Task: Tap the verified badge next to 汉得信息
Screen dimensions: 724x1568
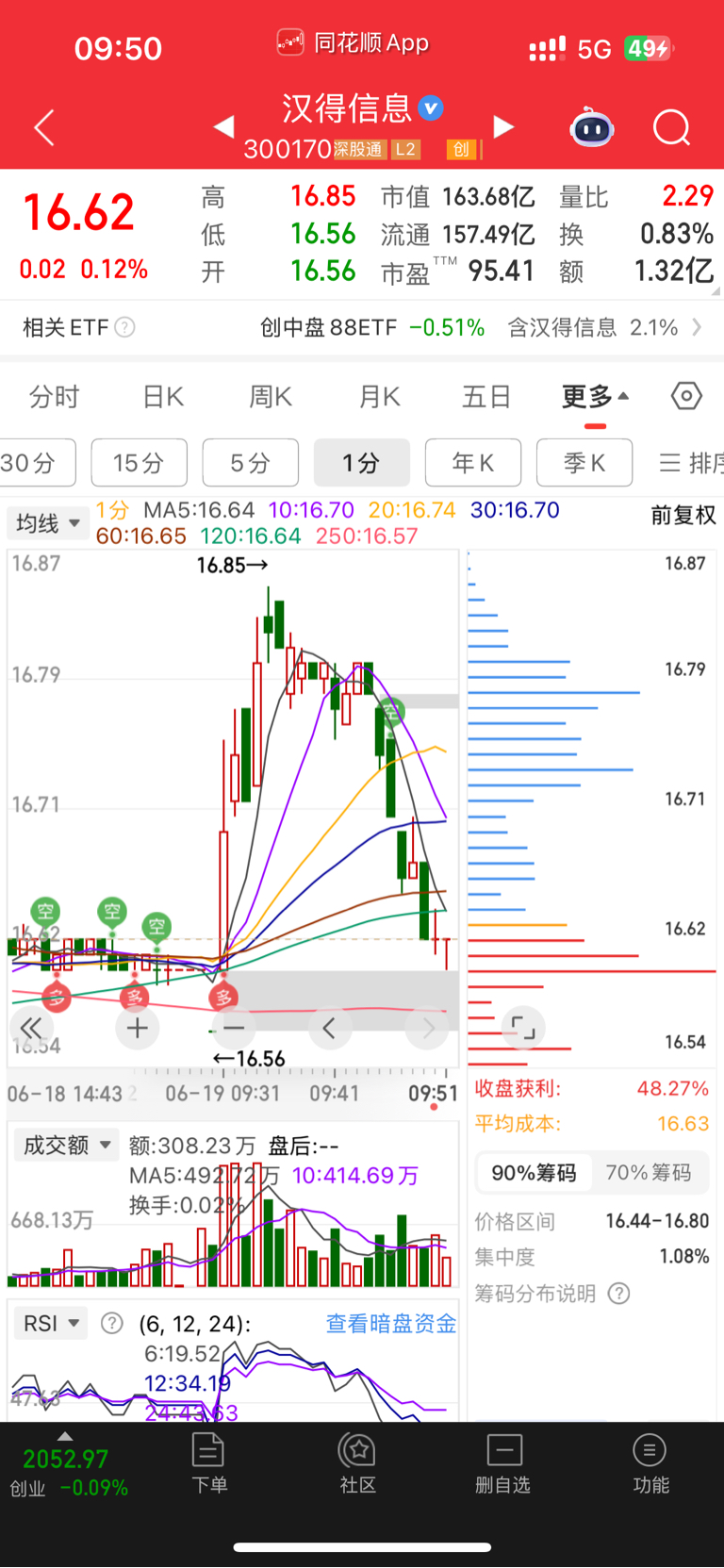Action: [431, 108]
